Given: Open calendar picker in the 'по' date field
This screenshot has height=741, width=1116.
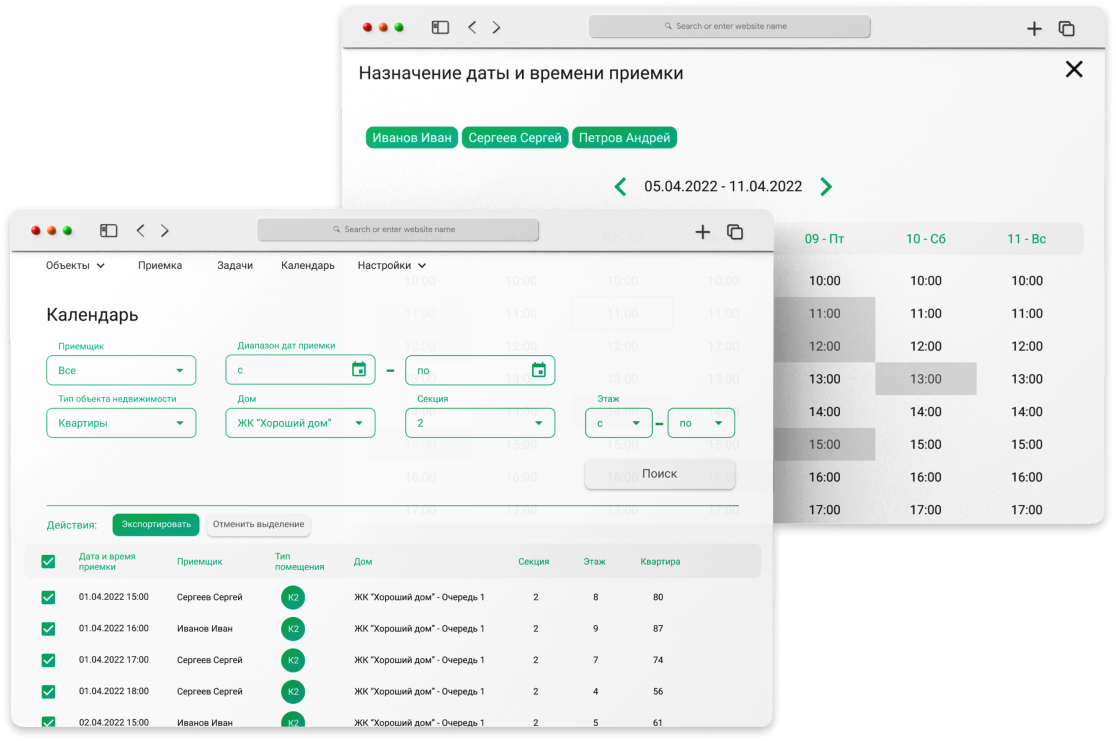Looking at the screenshot, I should pos(538,370).
